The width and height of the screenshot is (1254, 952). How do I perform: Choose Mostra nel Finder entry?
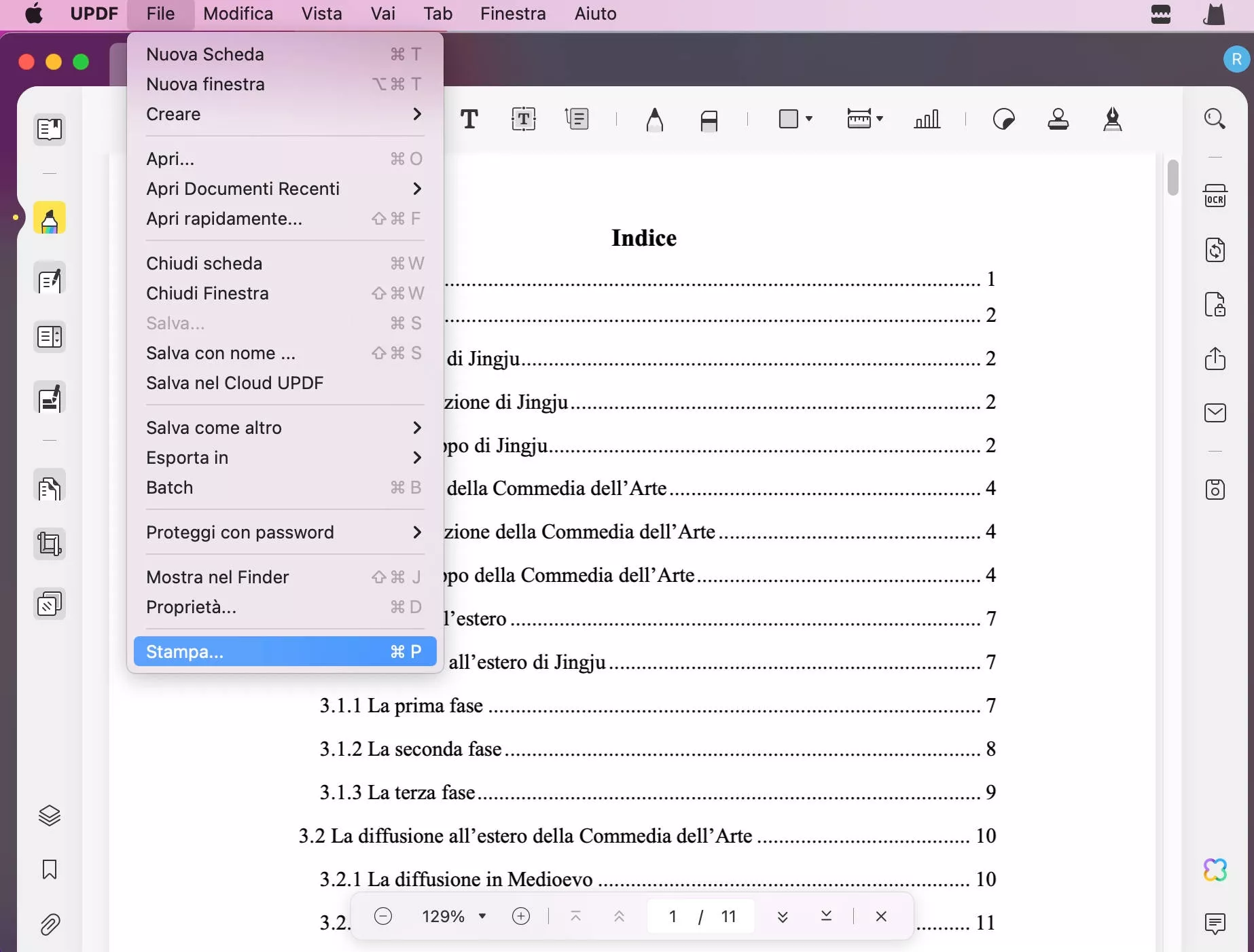click(x=285, y=577)
